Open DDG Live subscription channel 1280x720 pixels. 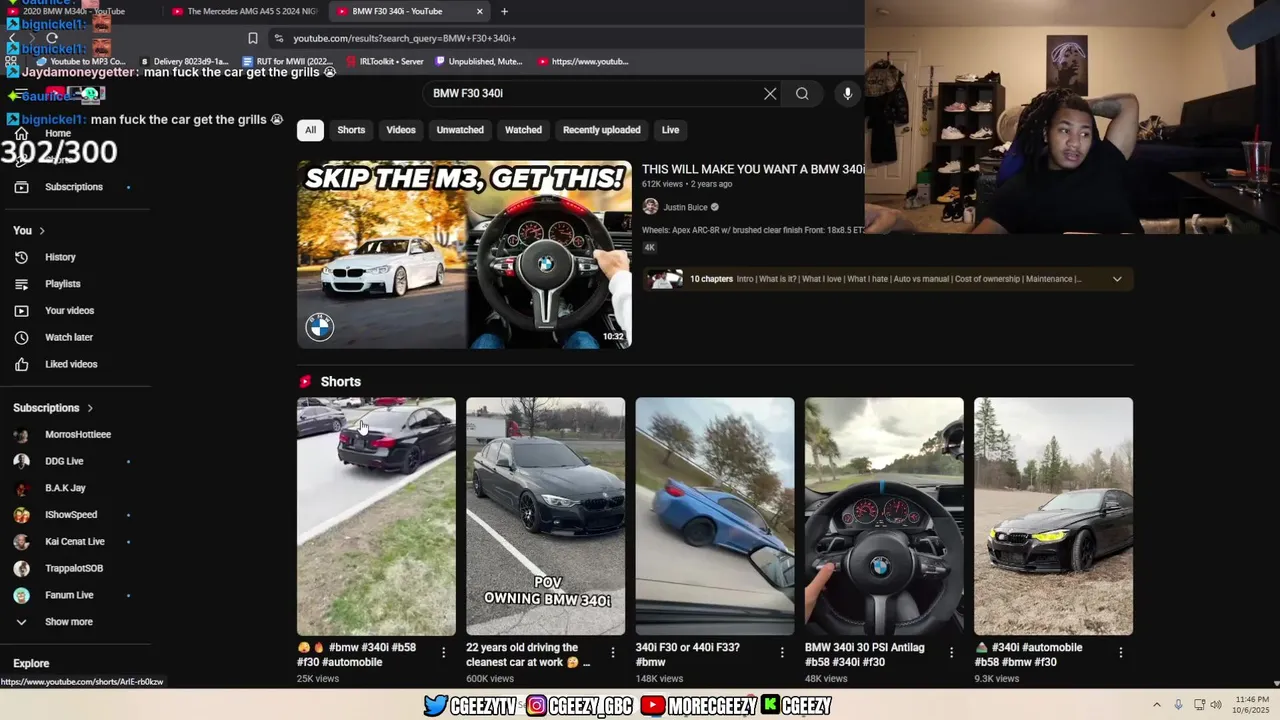tap(64, 461)
